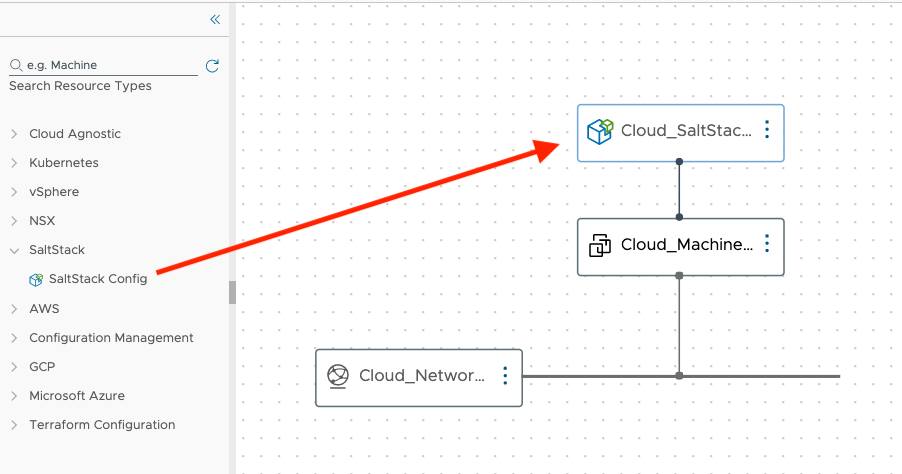This screenshot has height=474, width=902.
Task: Select the Cloud_Network node globe icon
Action: 338,376
